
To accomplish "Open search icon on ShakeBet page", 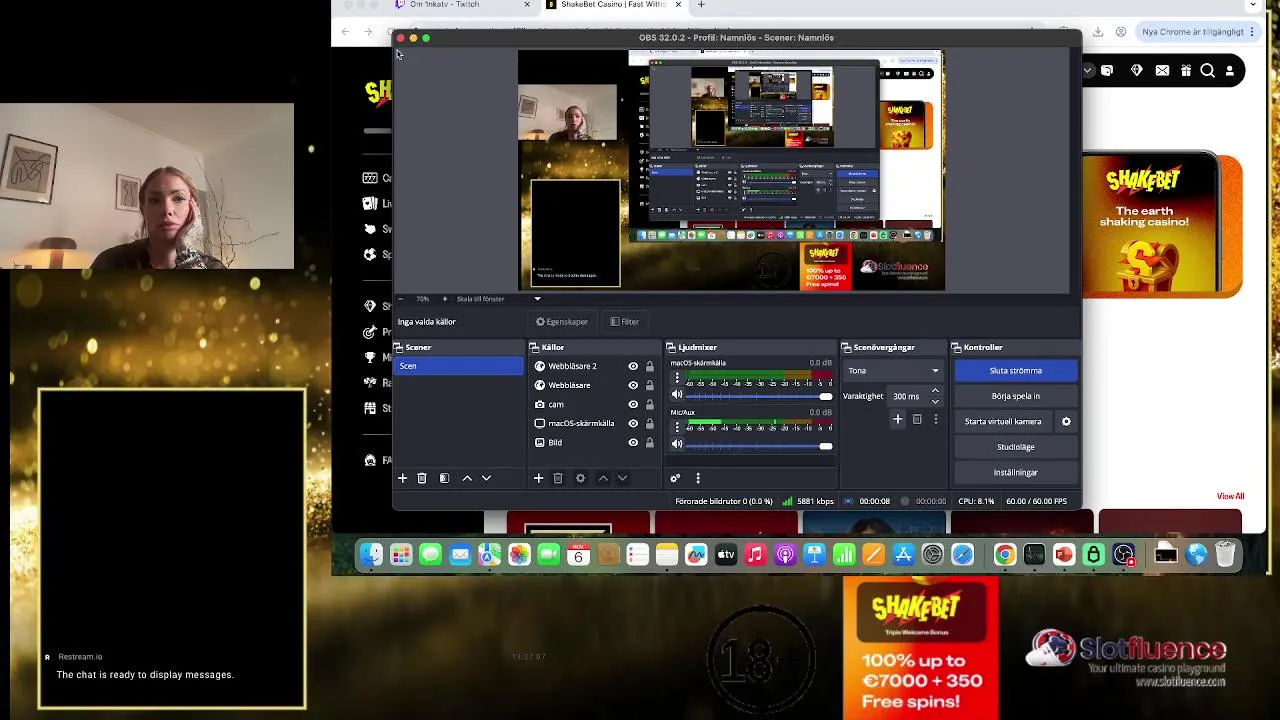I will 1207,70.
